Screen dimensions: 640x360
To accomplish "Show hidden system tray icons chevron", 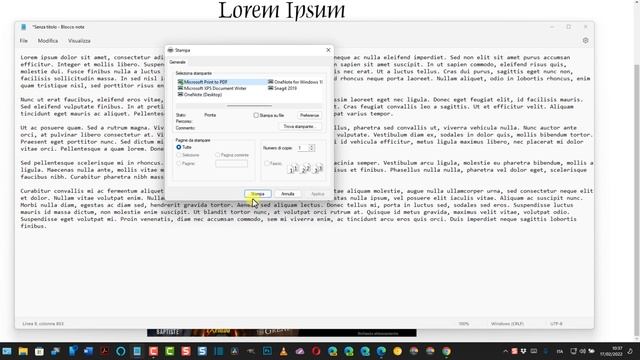I will [505, 351].
